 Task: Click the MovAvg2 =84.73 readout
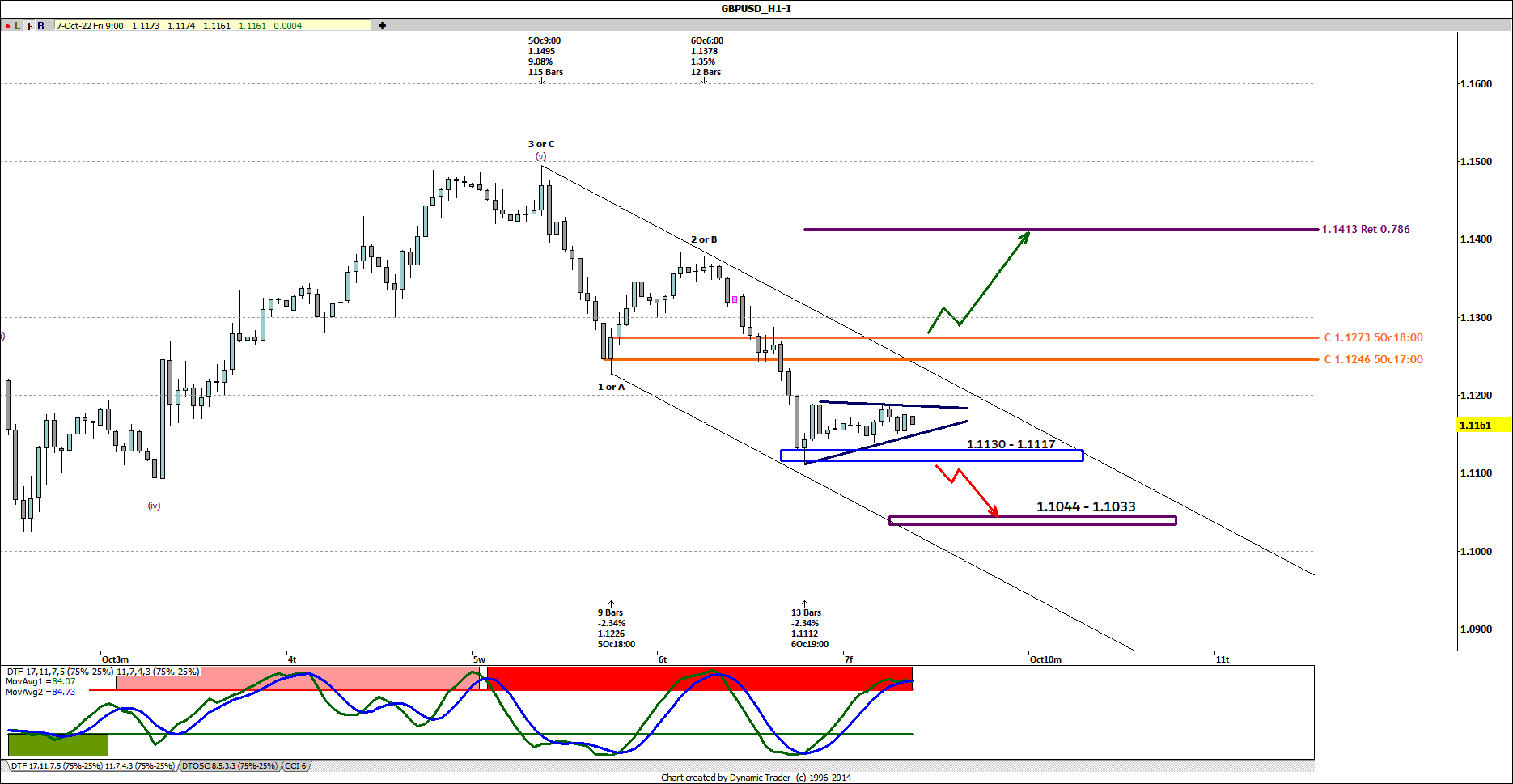pyautogui.click(x=40, y=692)
